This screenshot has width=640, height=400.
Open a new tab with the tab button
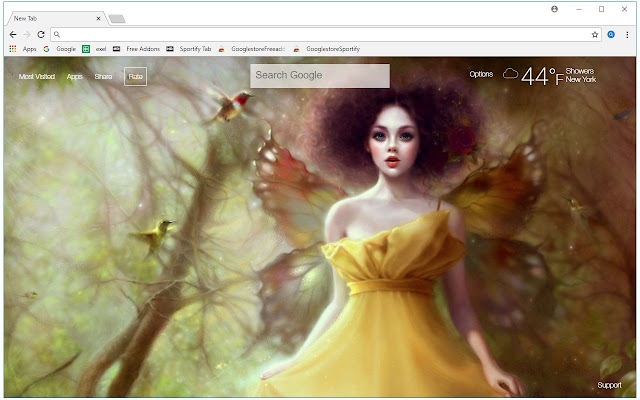[117, 19]
